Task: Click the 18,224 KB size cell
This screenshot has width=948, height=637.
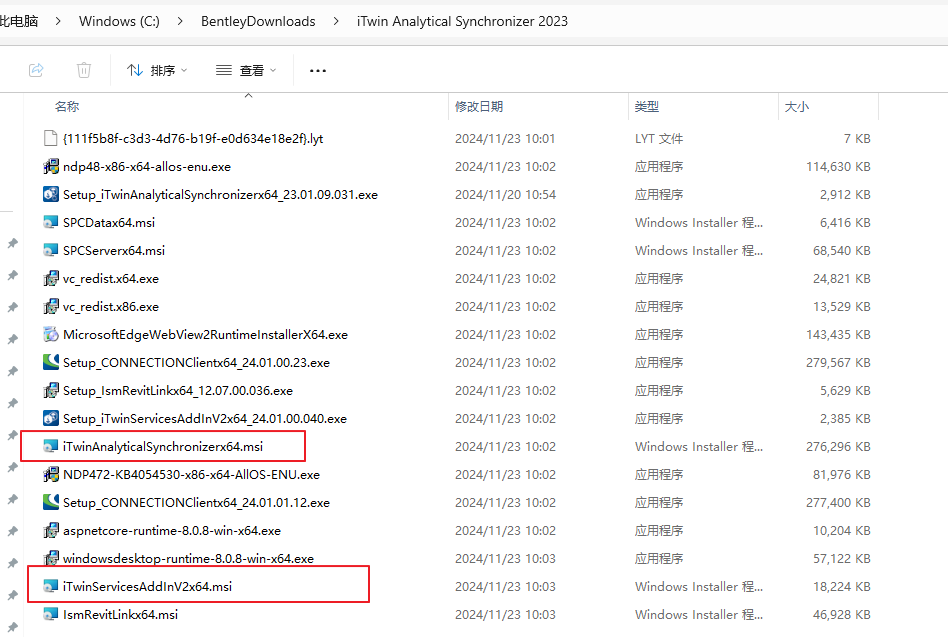Action: tap(842, 586)
